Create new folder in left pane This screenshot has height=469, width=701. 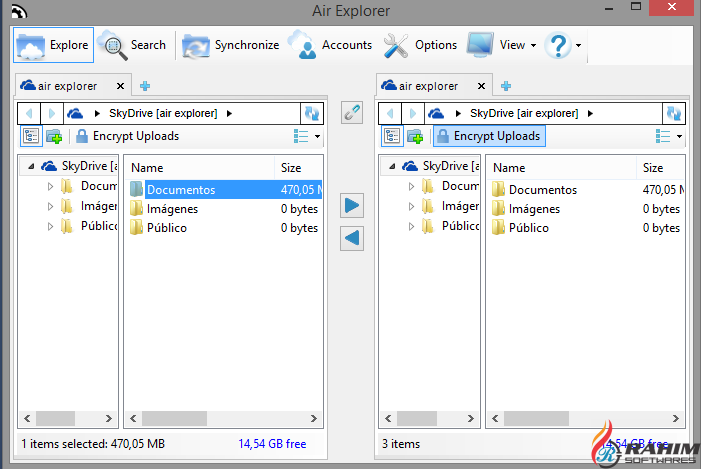pos(55,136)
